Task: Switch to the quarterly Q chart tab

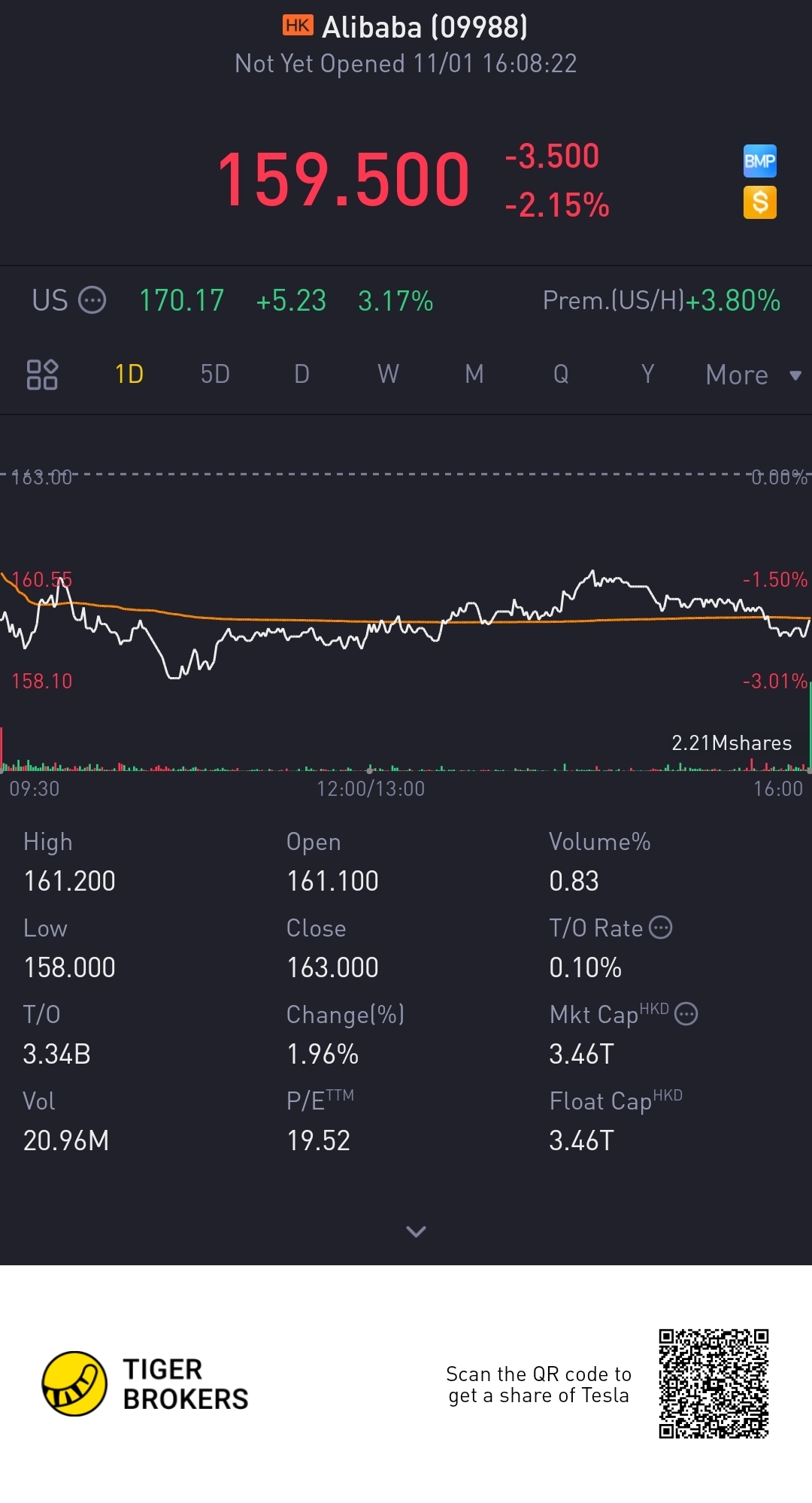Action: 561,374
